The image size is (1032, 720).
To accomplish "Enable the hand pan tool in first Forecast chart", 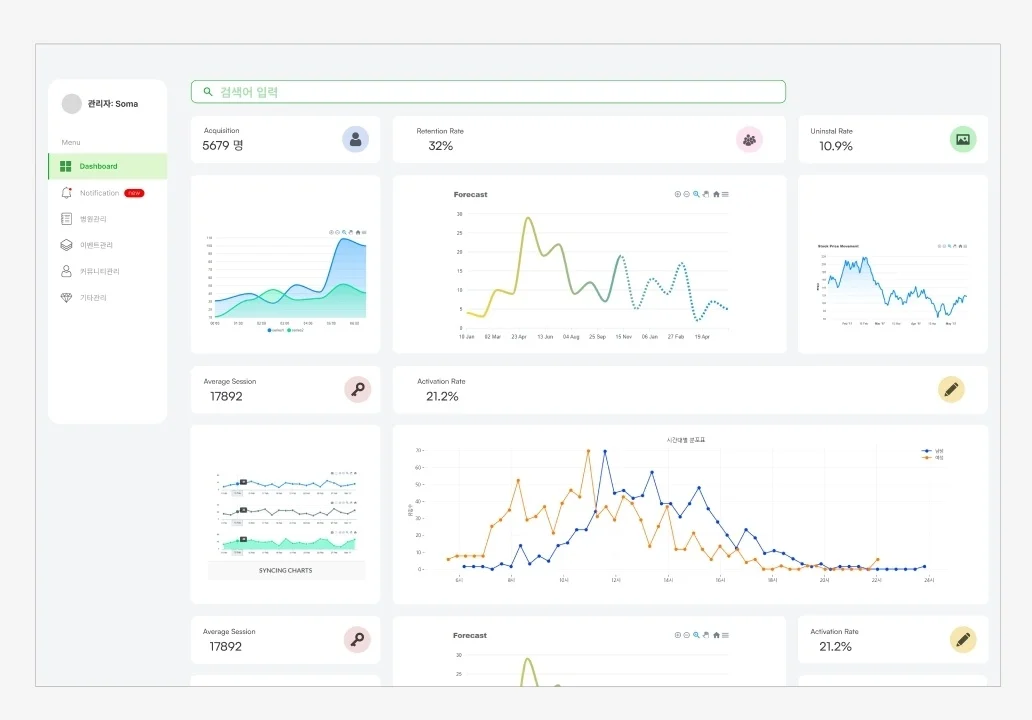I will coord(706,194).
